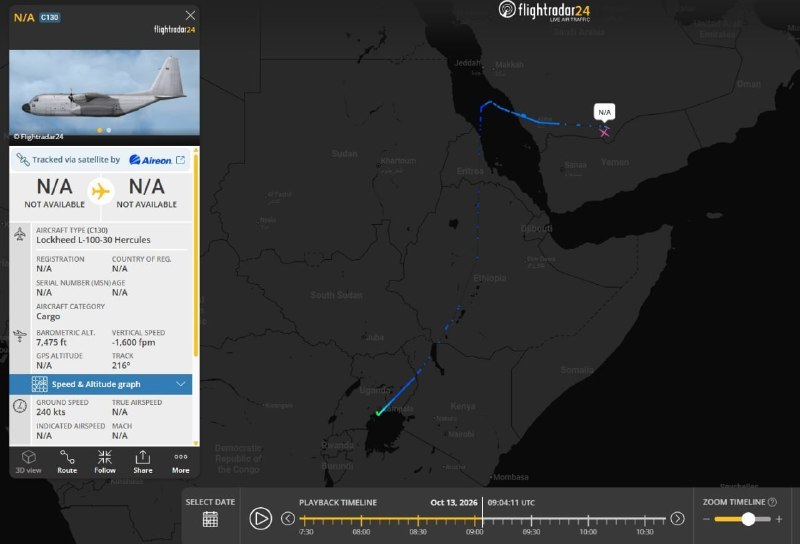Viewport: 800px width, 544px height.
Task: Open the Select Date calendar icon
Action: coord(210,519)
